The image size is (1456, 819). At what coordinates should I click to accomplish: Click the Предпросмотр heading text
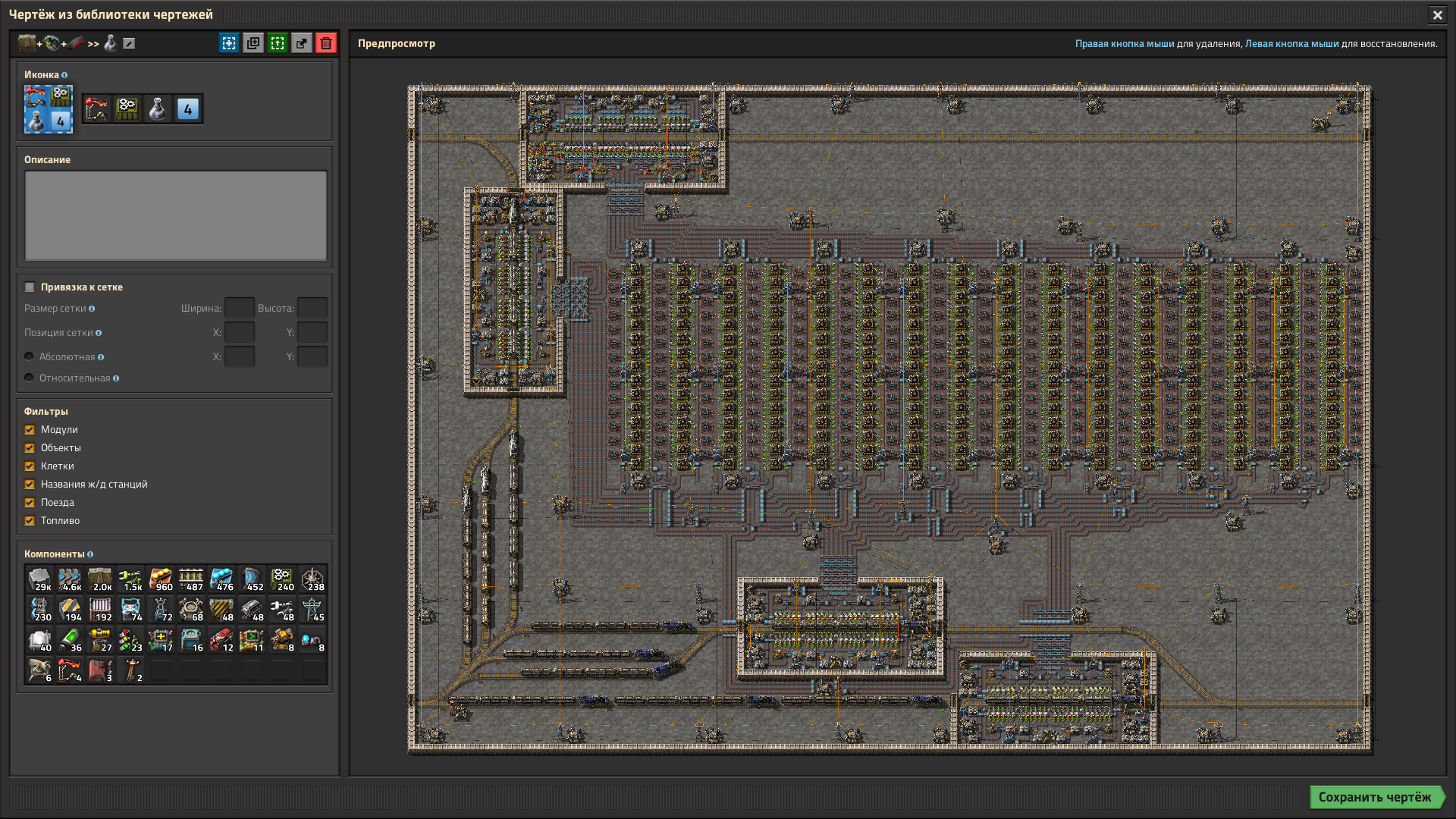coord(397,43)
